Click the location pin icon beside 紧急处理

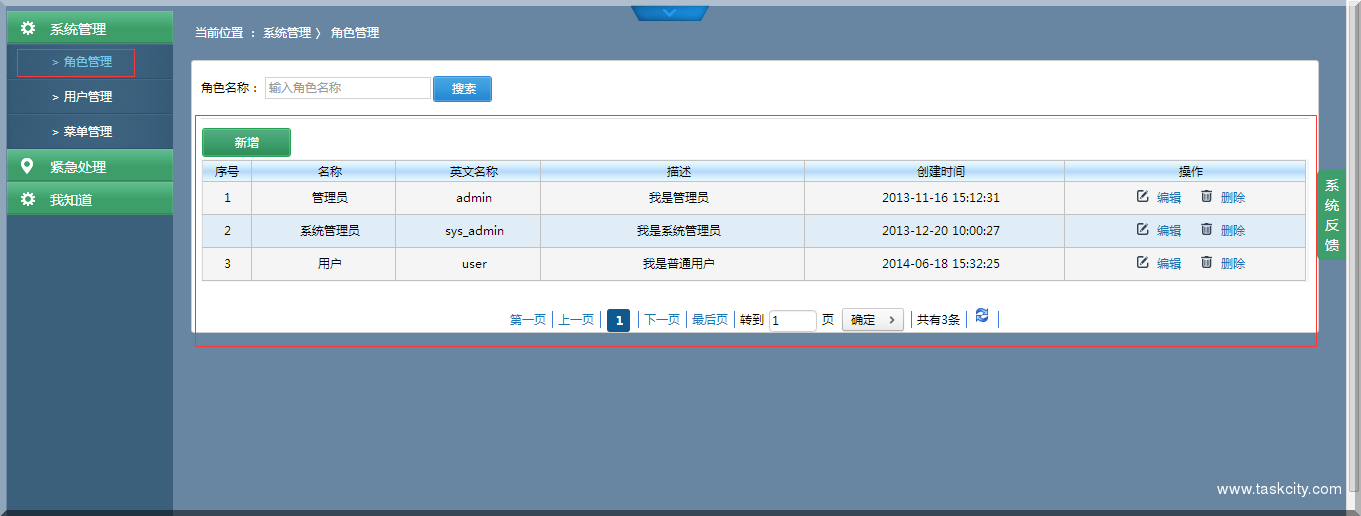(x=27, y=166)
